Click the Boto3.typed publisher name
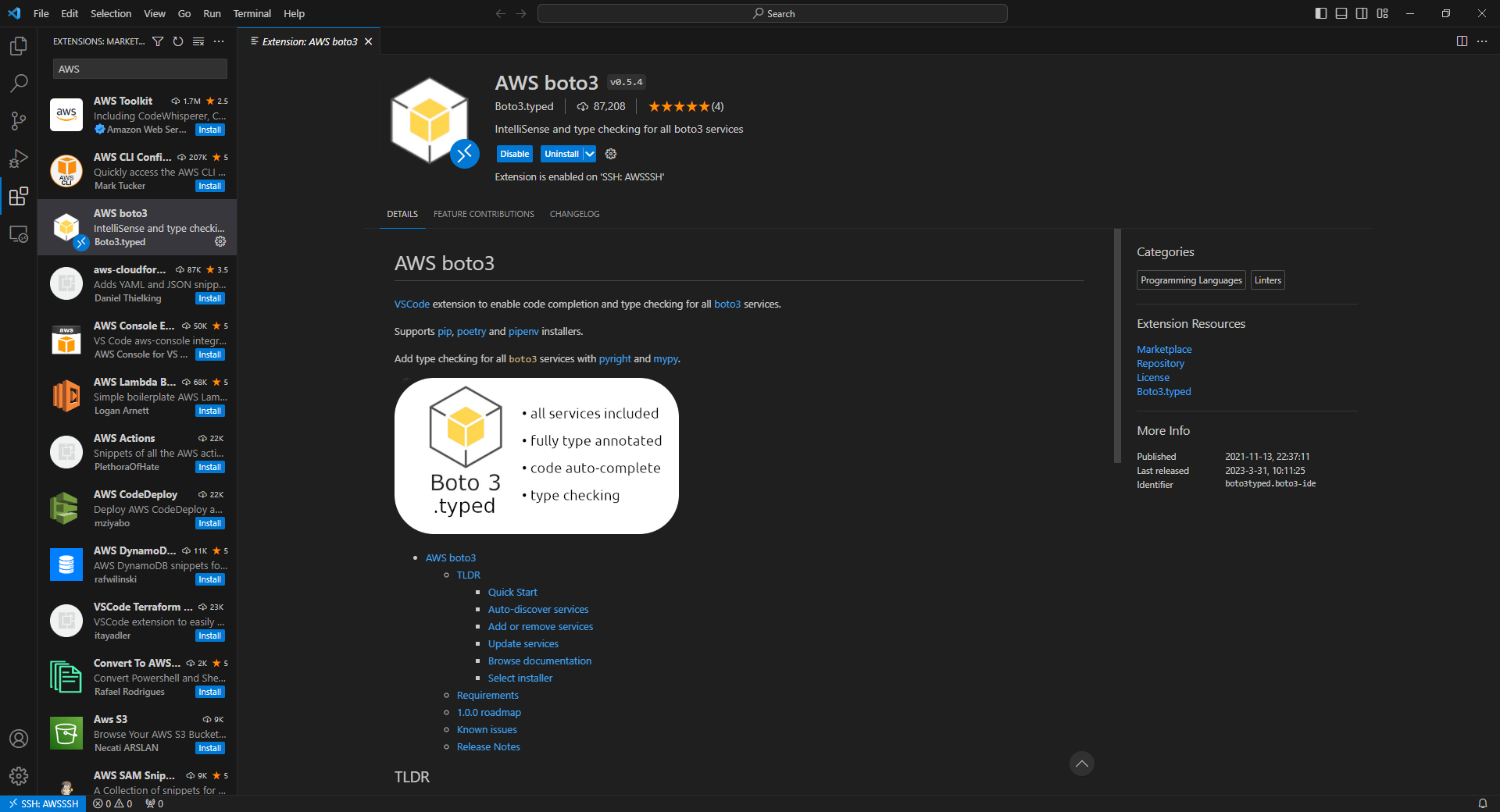 coord(524,106)
